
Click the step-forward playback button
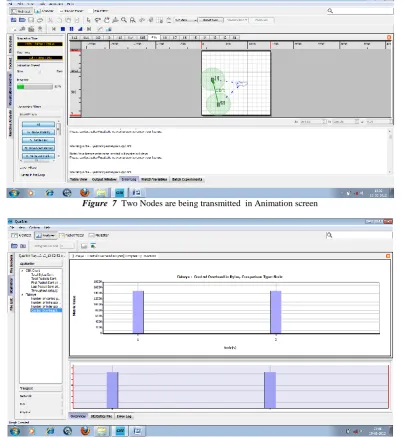(x=89, y=29)
